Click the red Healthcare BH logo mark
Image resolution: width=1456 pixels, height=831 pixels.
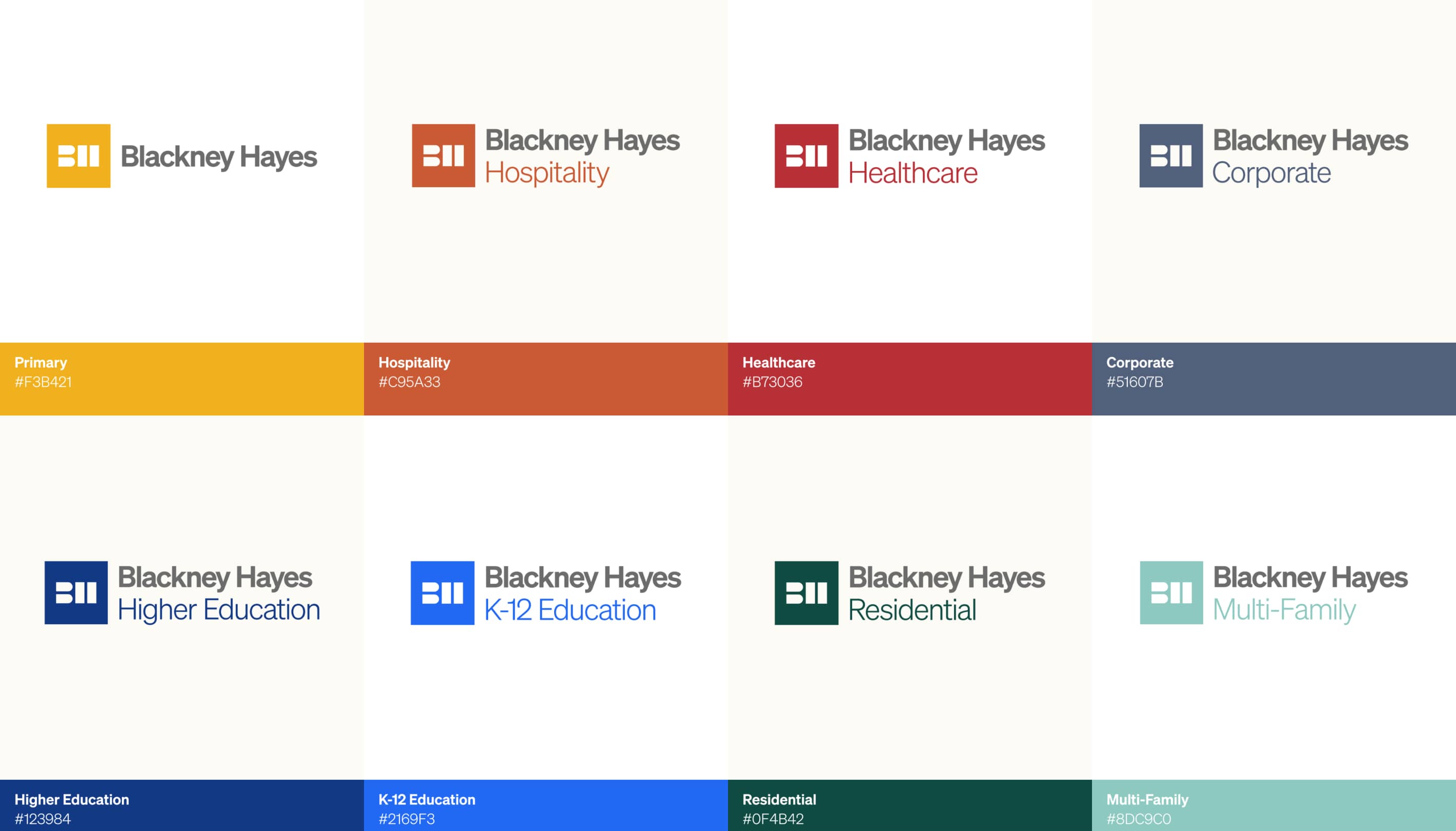click(806, 156)
